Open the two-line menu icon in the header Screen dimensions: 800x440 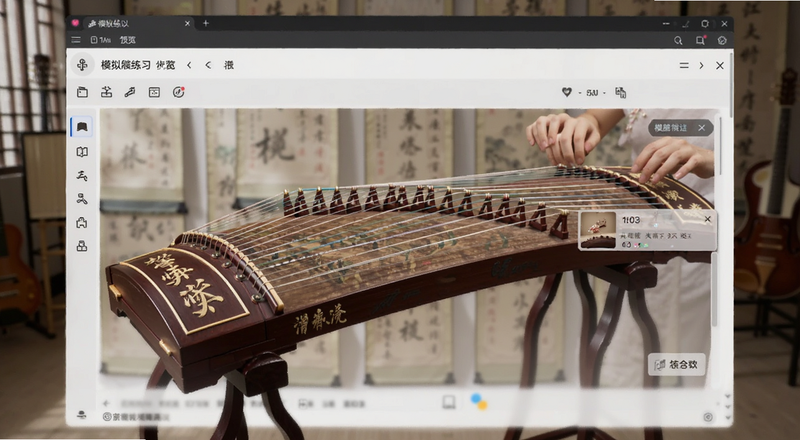click(x=684, y=65)
